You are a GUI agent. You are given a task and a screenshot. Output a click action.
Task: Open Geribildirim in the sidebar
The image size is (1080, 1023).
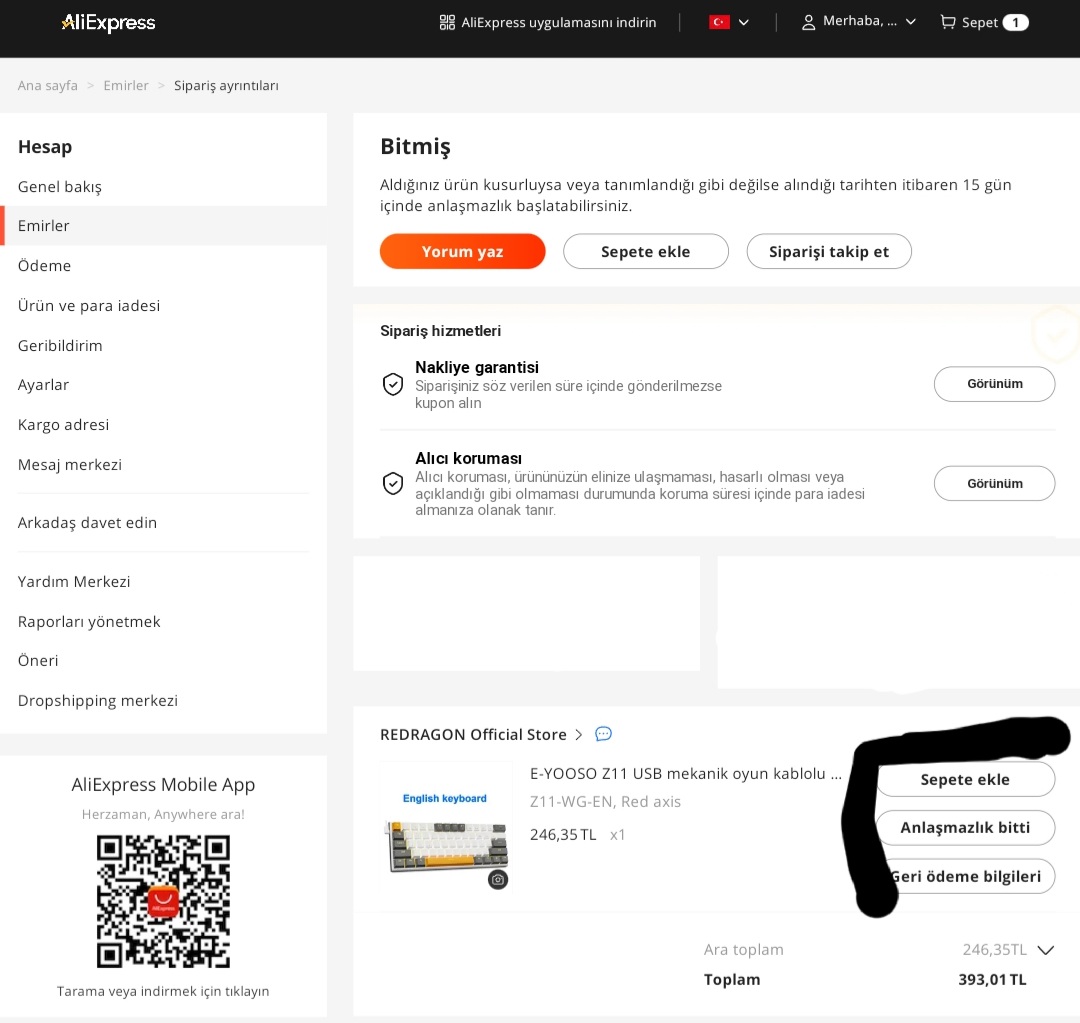click(x=60, y=345)
